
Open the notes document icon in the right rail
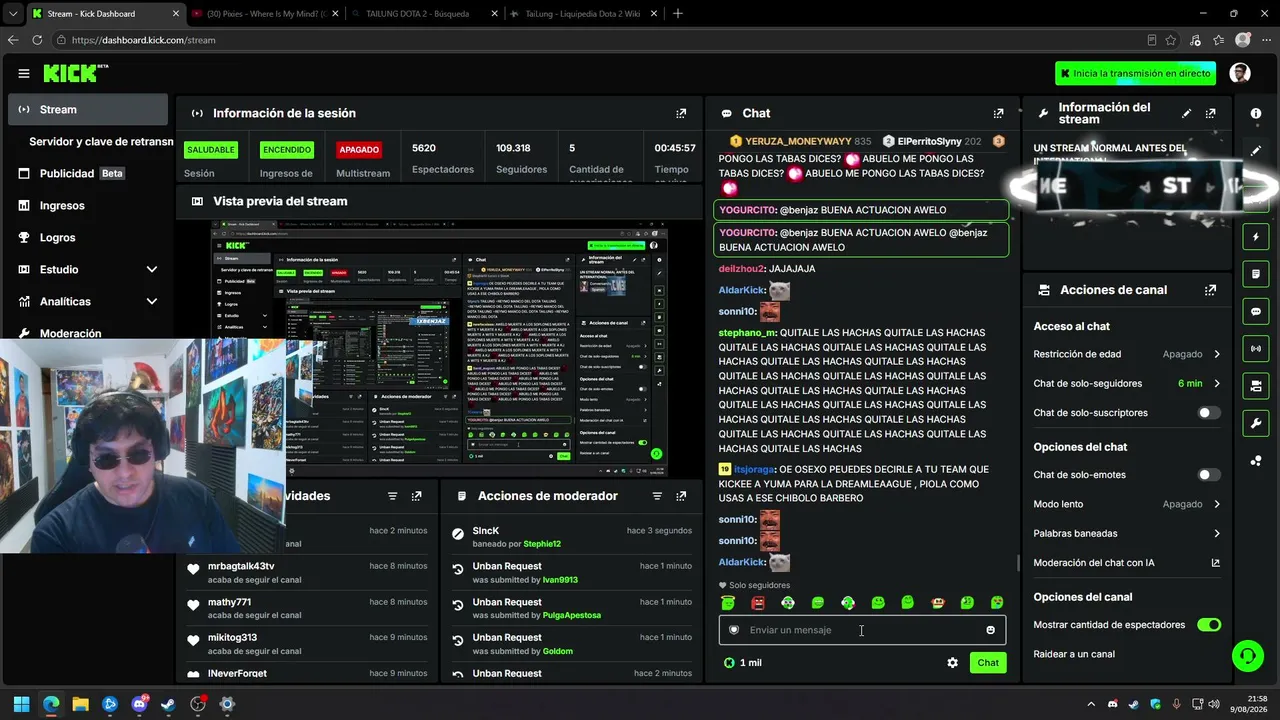point(1256,274)
